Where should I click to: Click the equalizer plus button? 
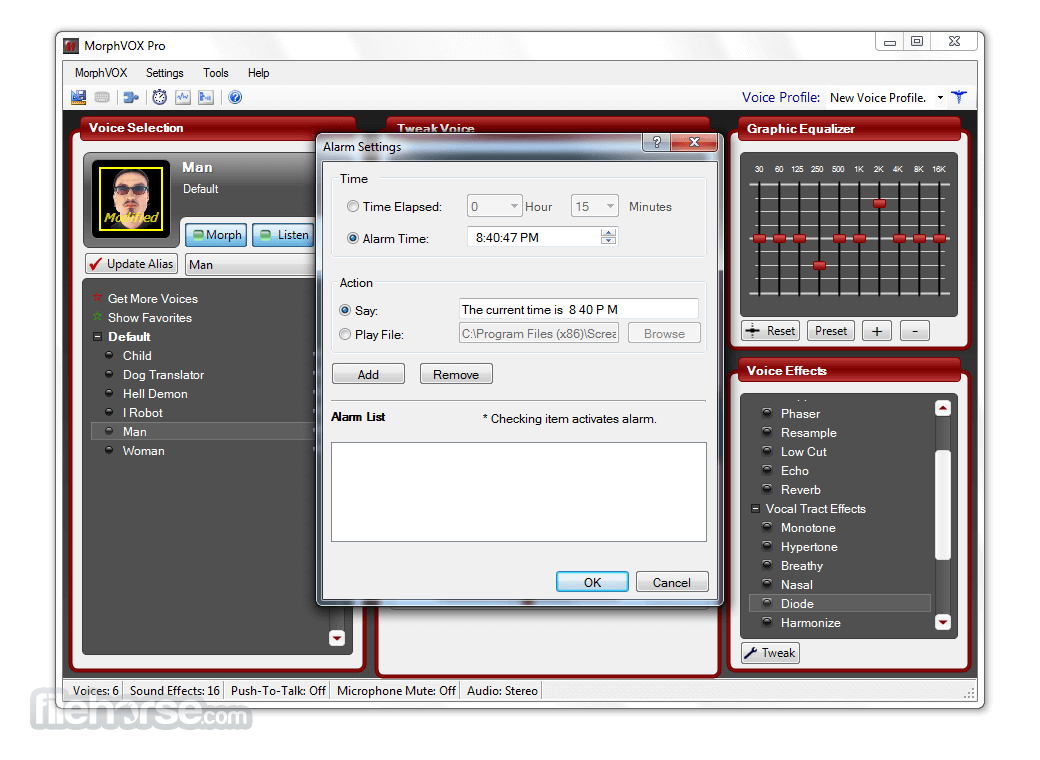pos(877,330)
